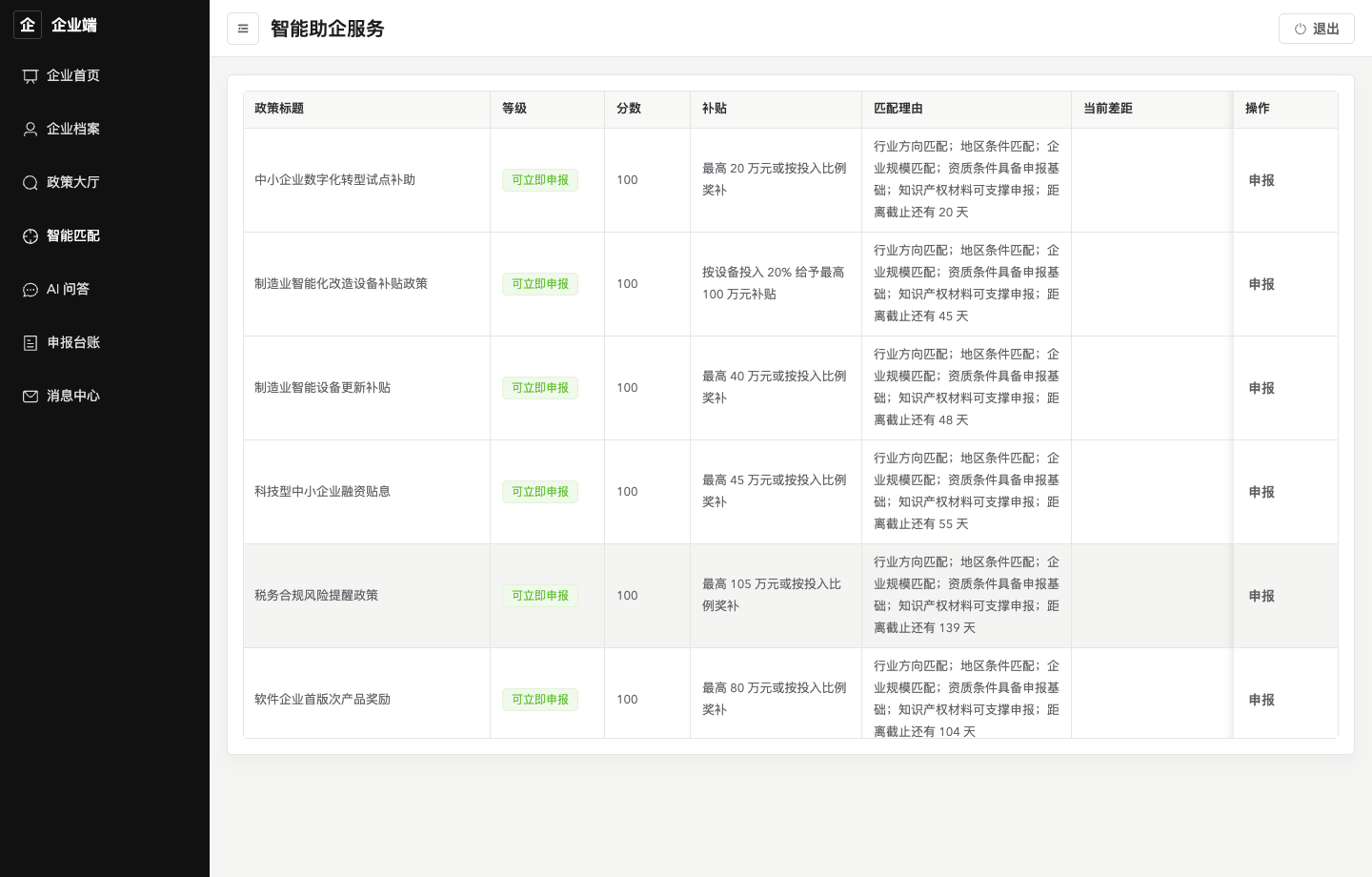The width and height of the screenshot is (1372, 877).
Task: Apply via 申报 for 制造业智能设备更新补贴
Action: (x=1261, y=388)
